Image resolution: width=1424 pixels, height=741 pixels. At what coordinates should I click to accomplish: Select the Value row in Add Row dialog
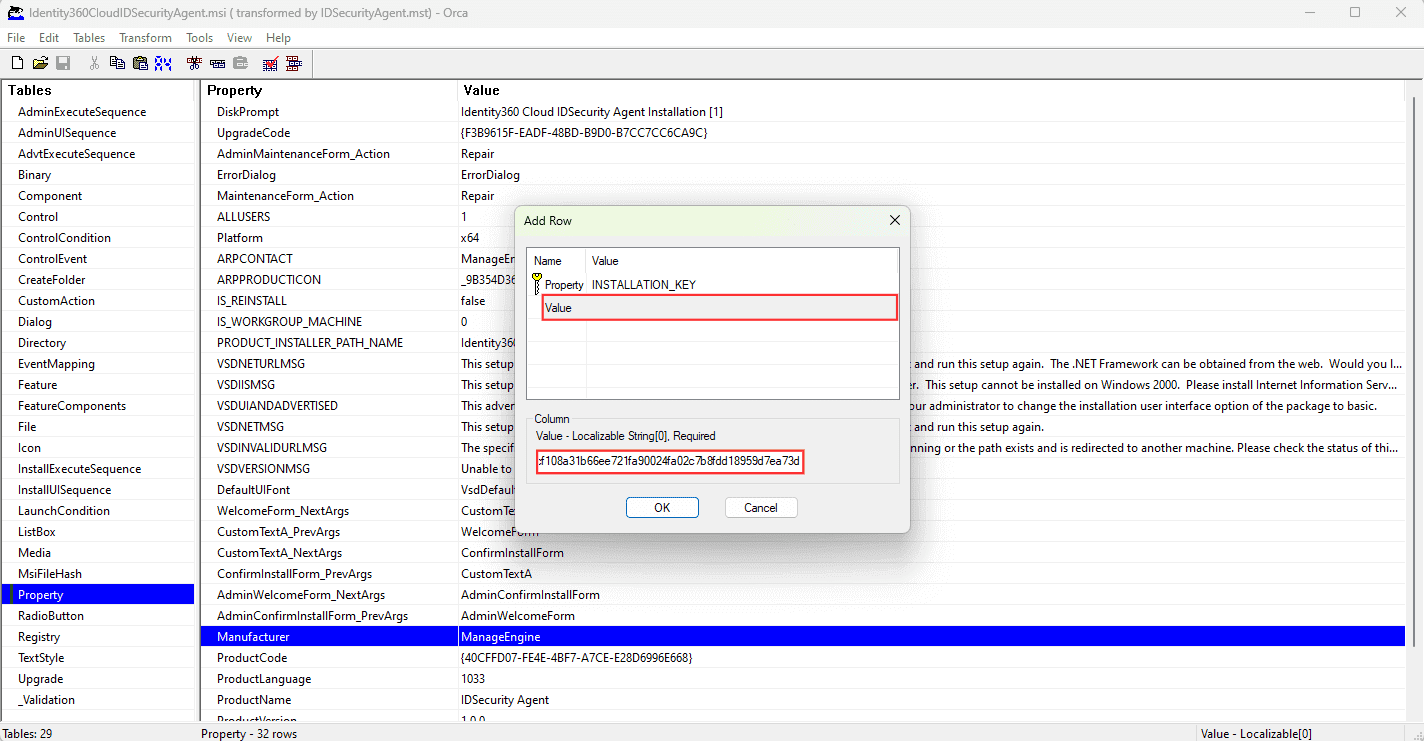720,308
